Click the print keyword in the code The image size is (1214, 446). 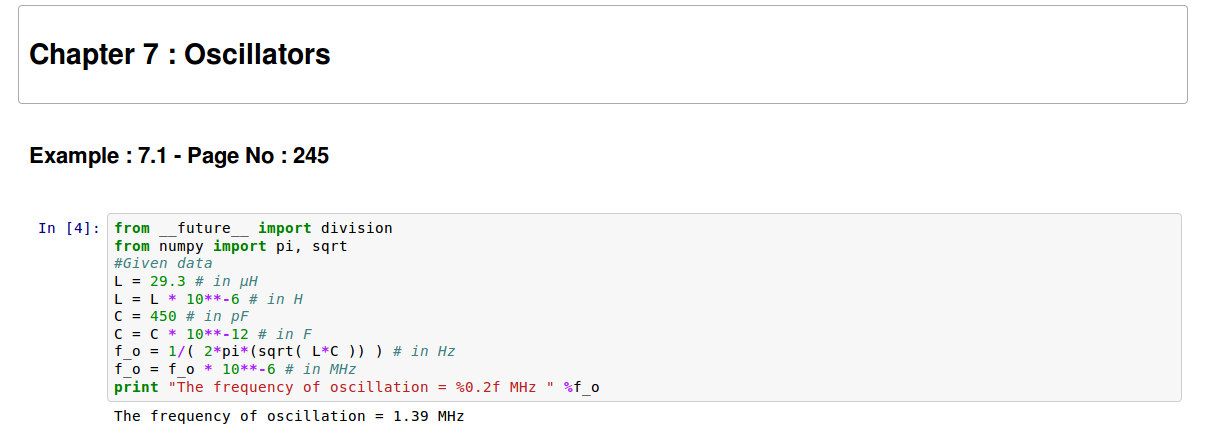pyautogui.click(x=136, y=387)
